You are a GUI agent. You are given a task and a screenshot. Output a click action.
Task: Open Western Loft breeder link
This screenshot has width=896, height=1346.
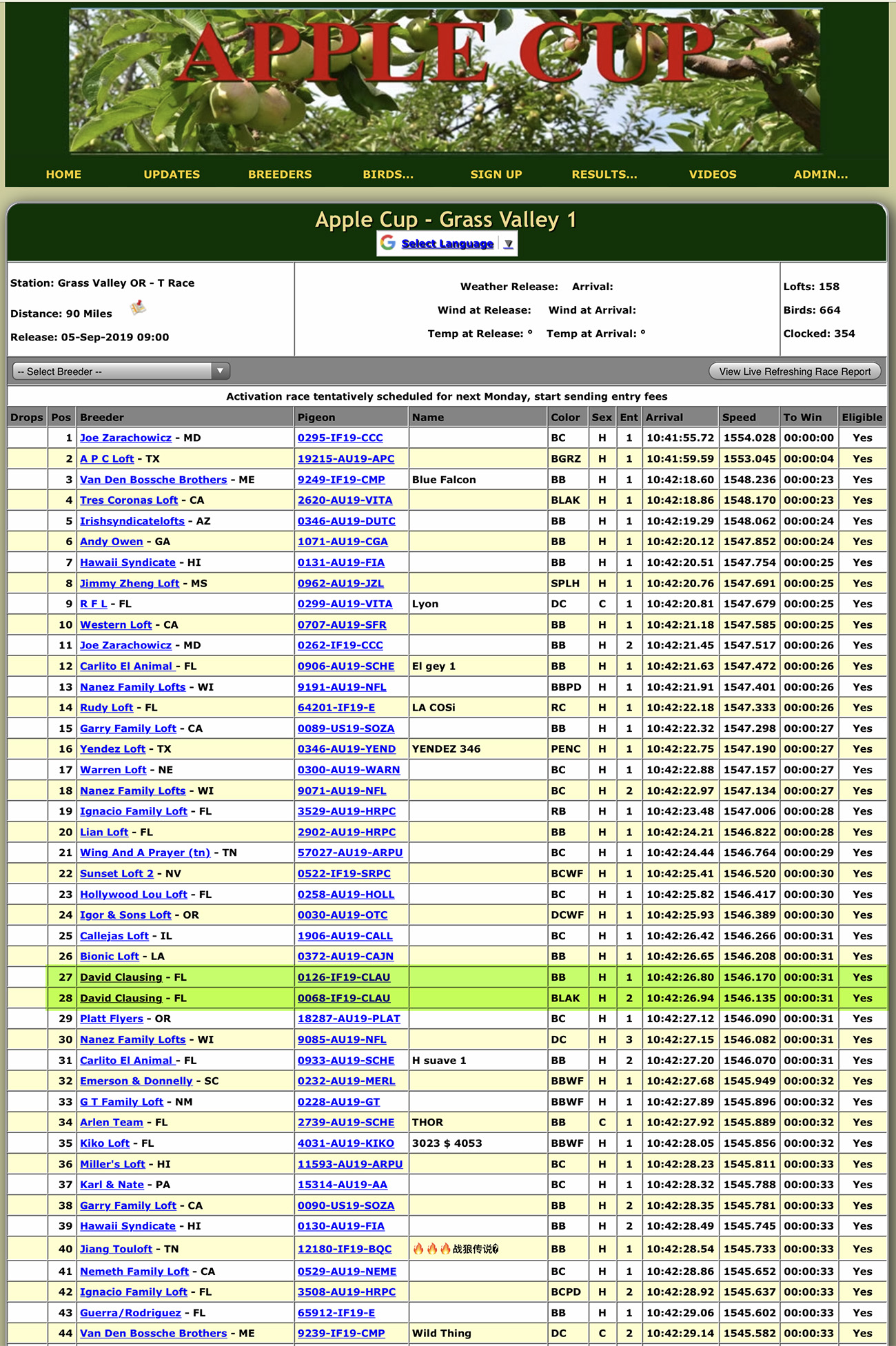point(116,625)
